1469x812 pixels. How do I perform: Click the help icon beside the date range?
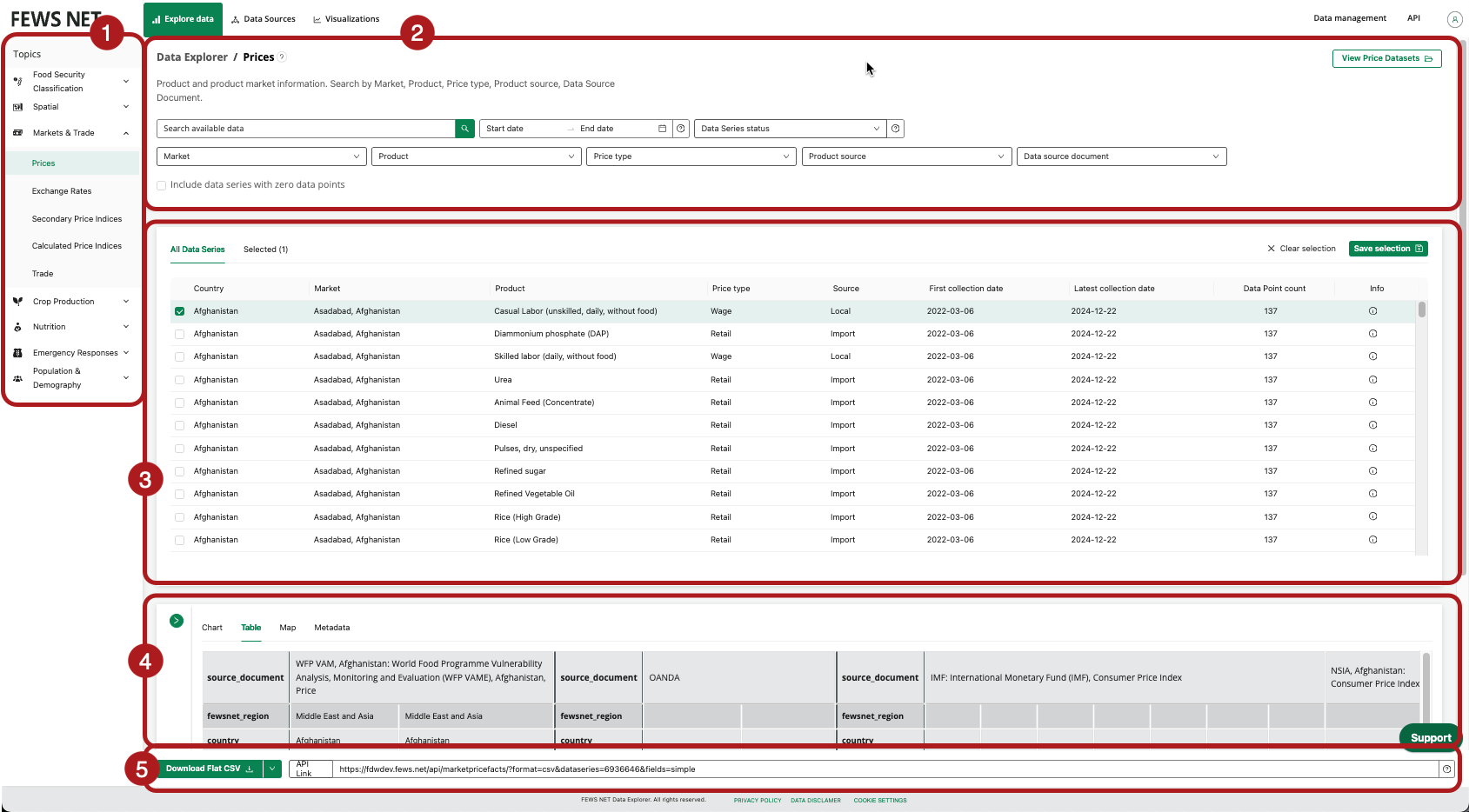pyautogui.click(x=681, y=129)
